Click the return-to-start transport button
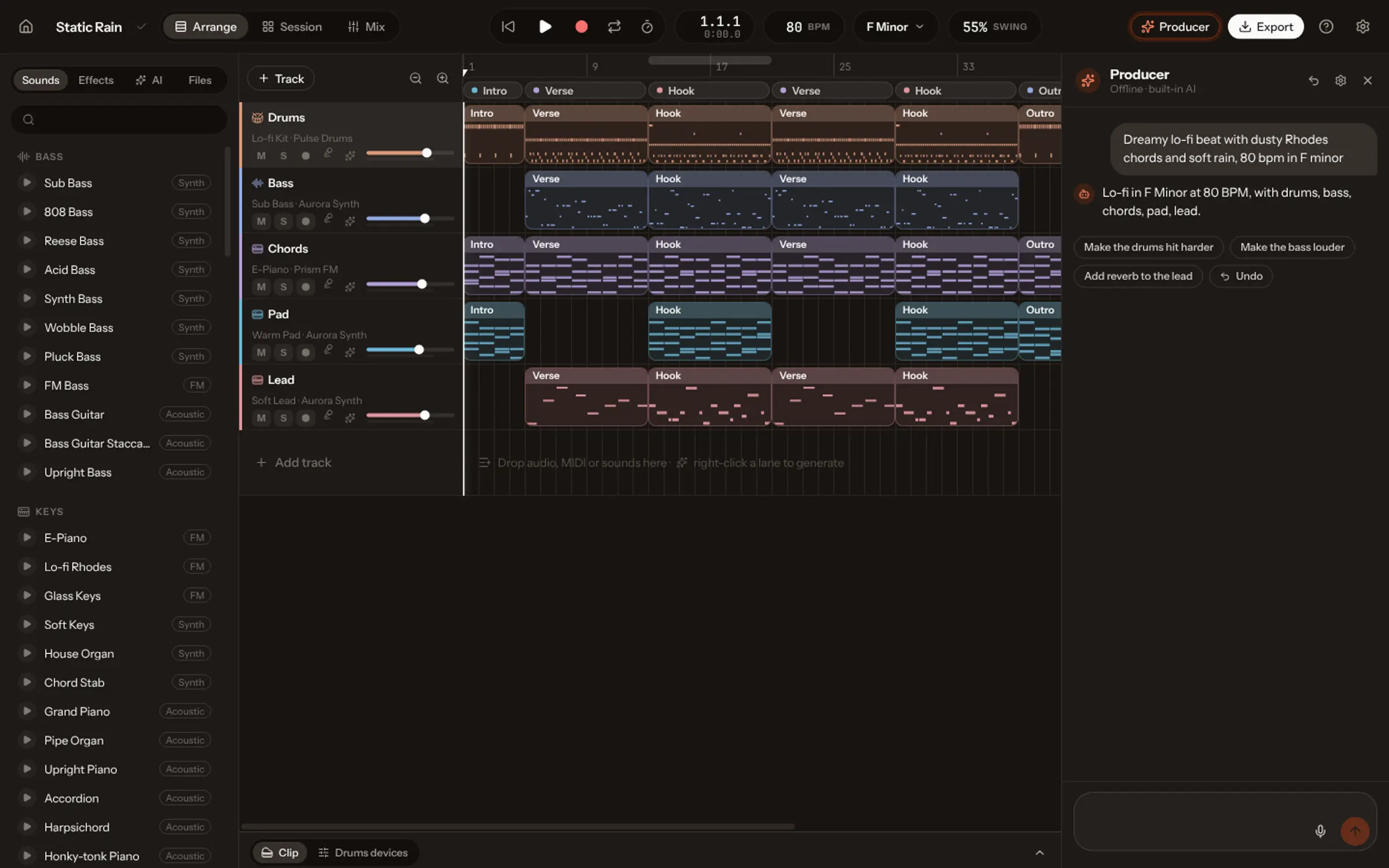This screenshot has width=1389, height=868. [508, 27]
